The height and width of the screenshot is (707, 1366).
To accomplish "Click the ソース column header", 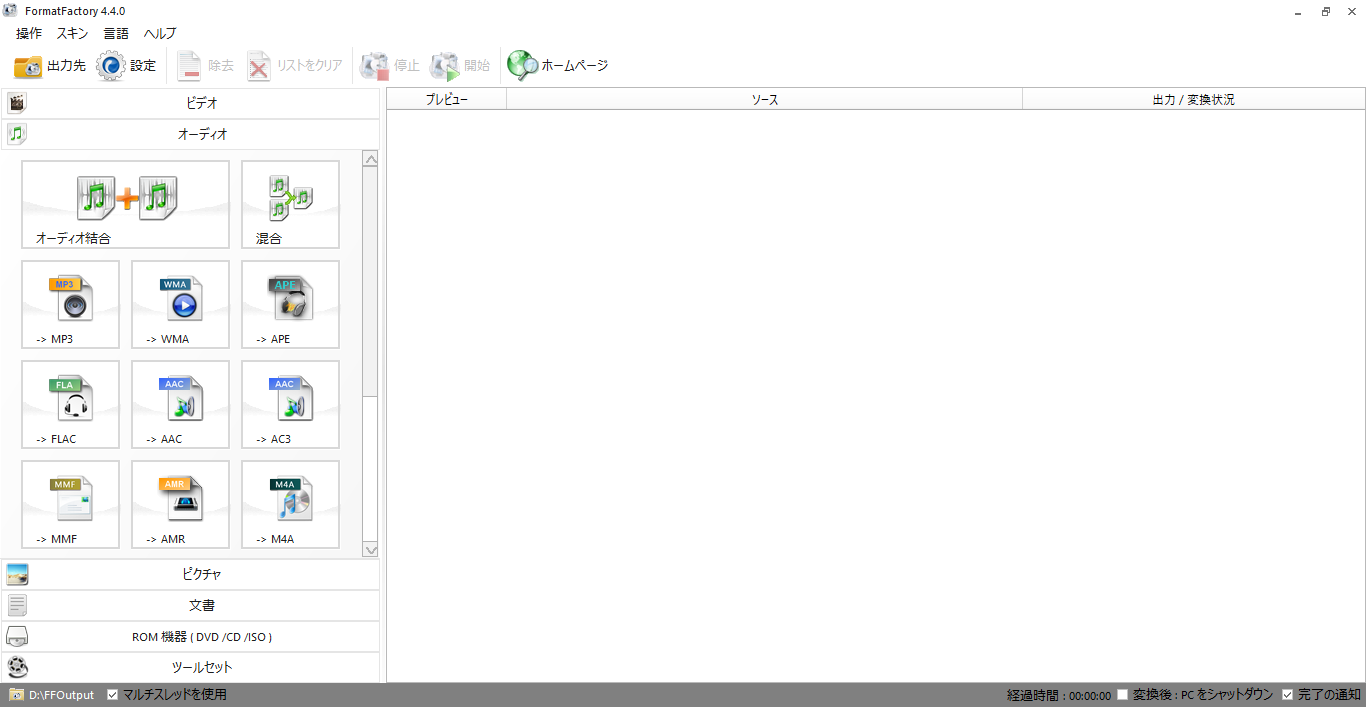I will coord(765,99).
